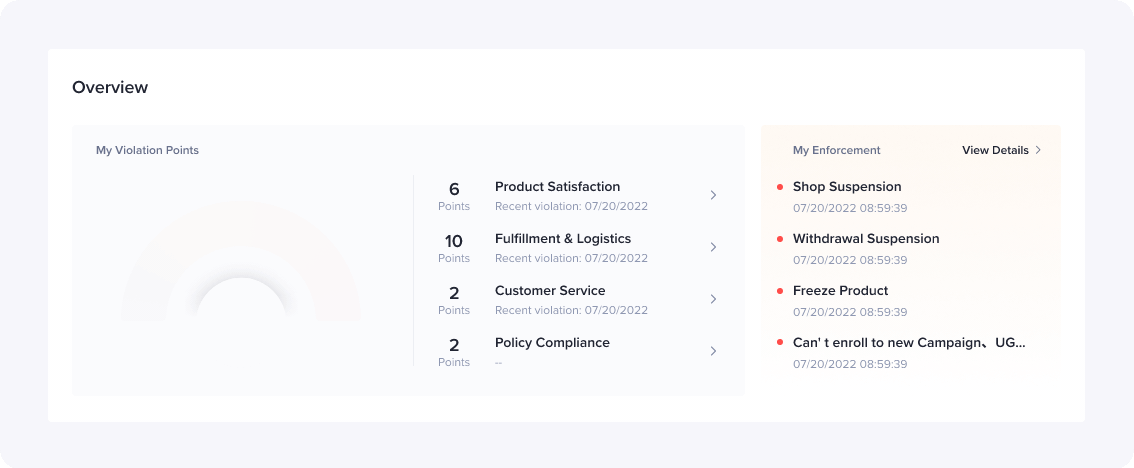Click the red dot beside Shop Suspension

point(780,187)
